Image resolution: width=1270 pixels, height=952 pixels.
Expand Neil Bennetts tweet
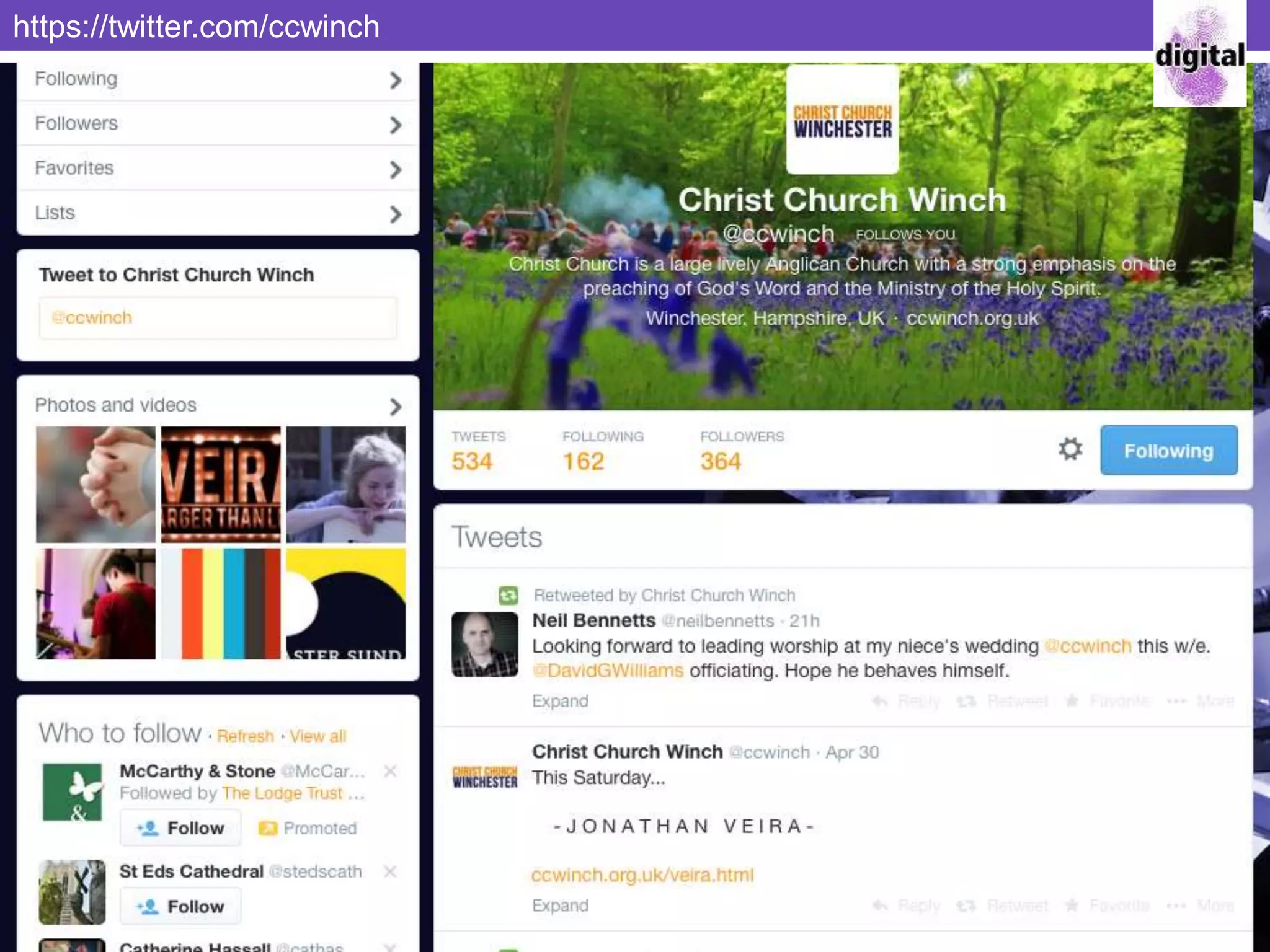[560, 701]
